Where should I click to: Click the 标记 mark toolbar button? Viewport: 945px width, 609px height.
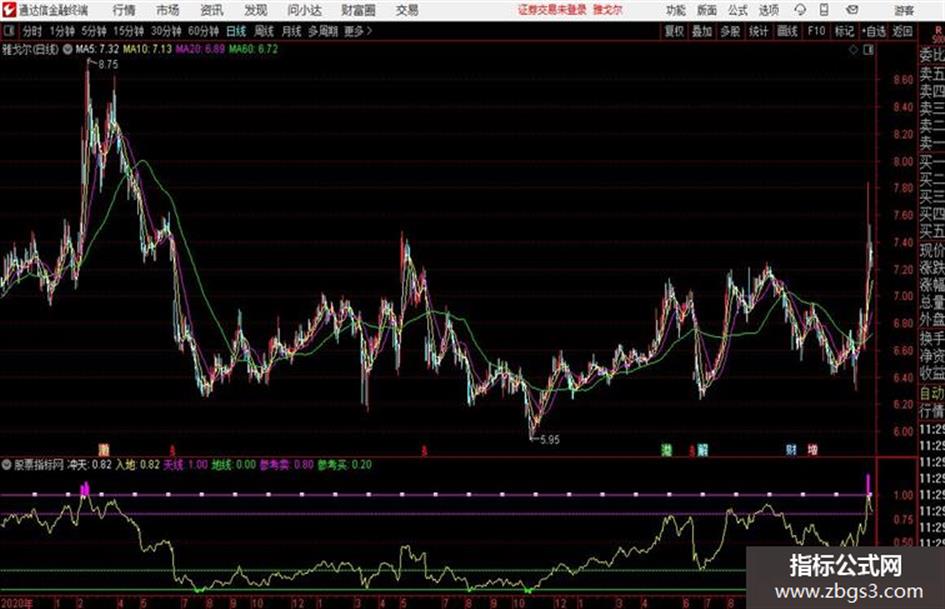(844, 31)
